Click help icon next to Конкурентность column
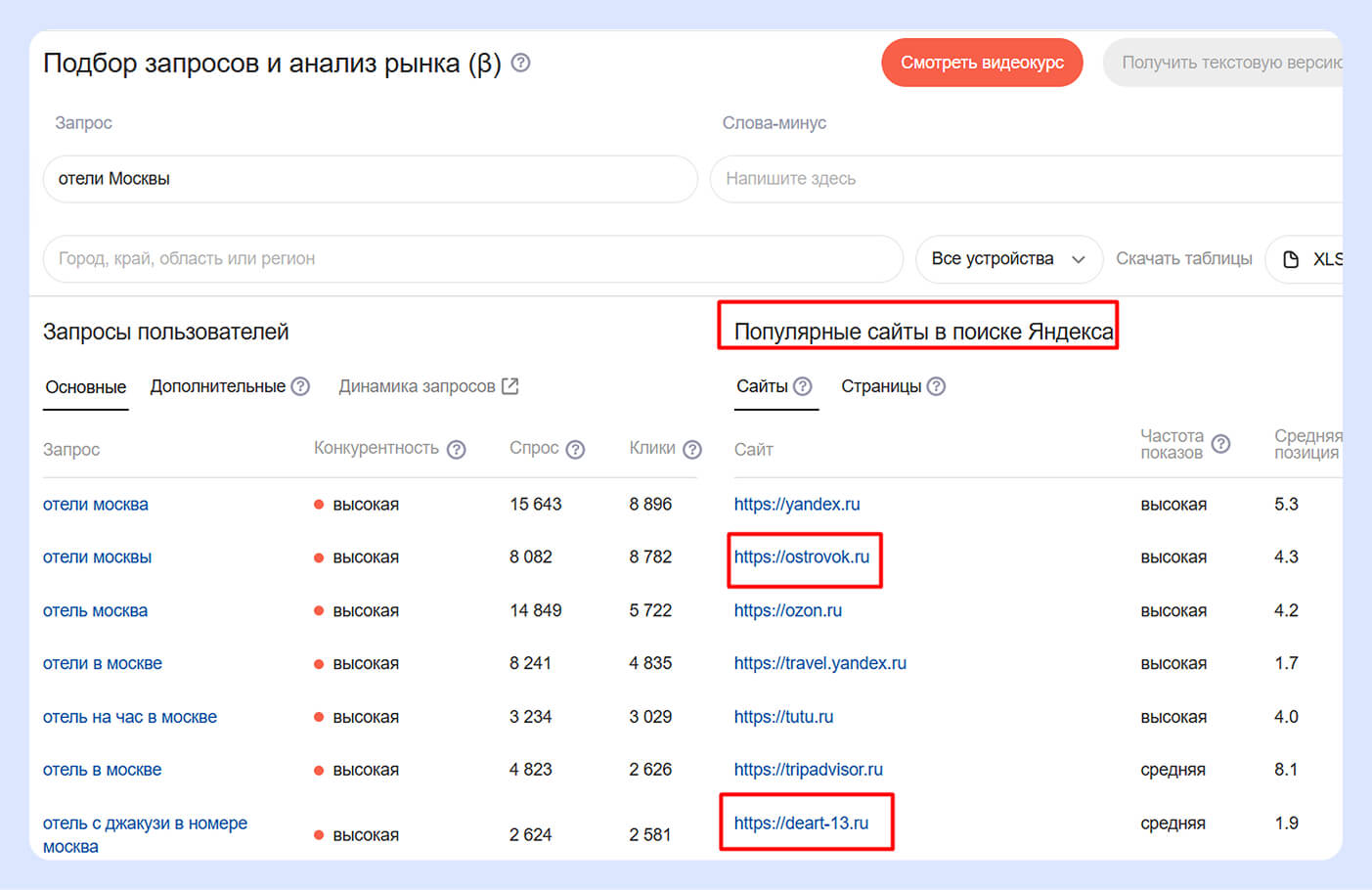Screen dimensions: 1372x890 click(456, 450)
